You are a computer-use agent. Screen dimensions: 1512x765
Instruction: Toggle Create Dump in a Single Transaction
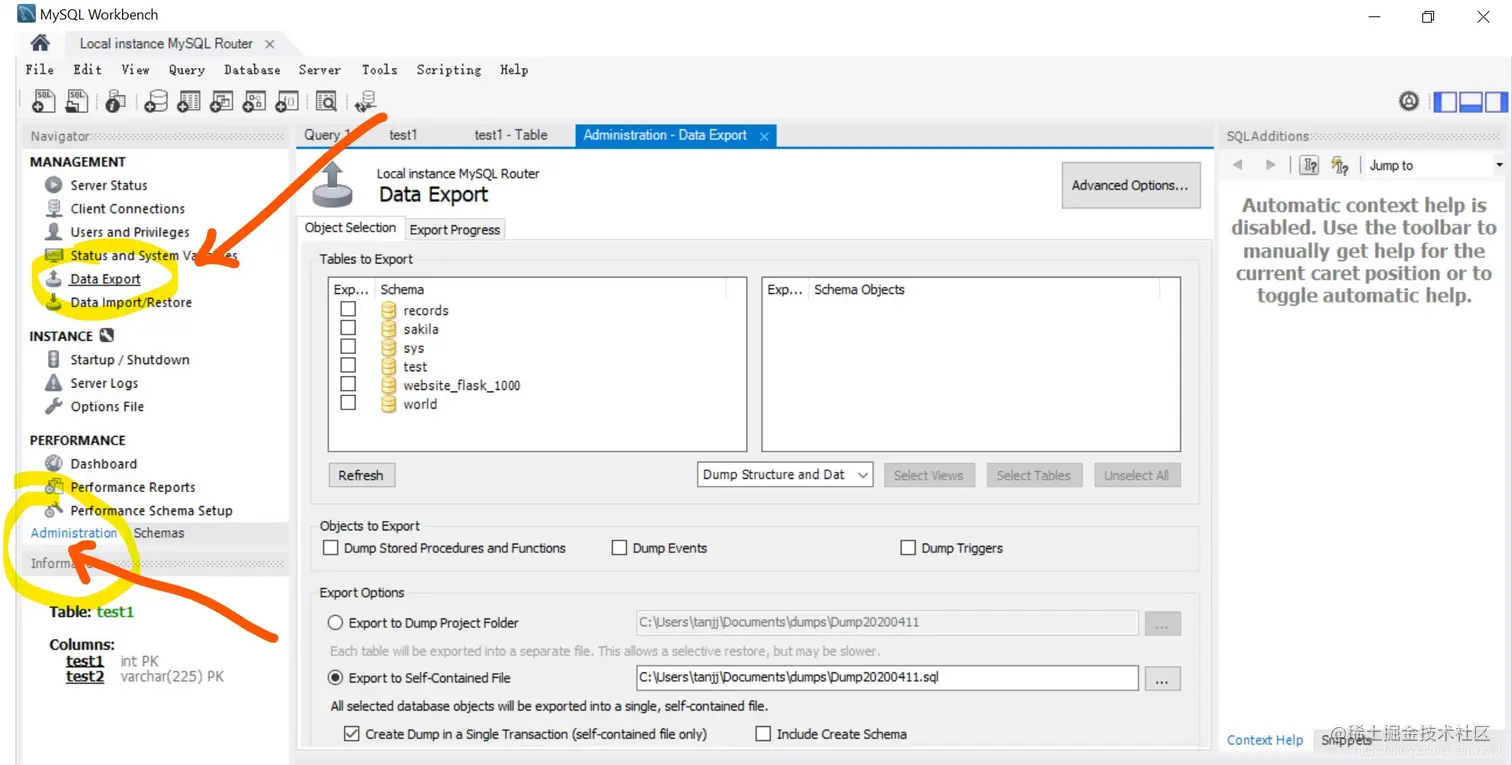tap(351, 734)
